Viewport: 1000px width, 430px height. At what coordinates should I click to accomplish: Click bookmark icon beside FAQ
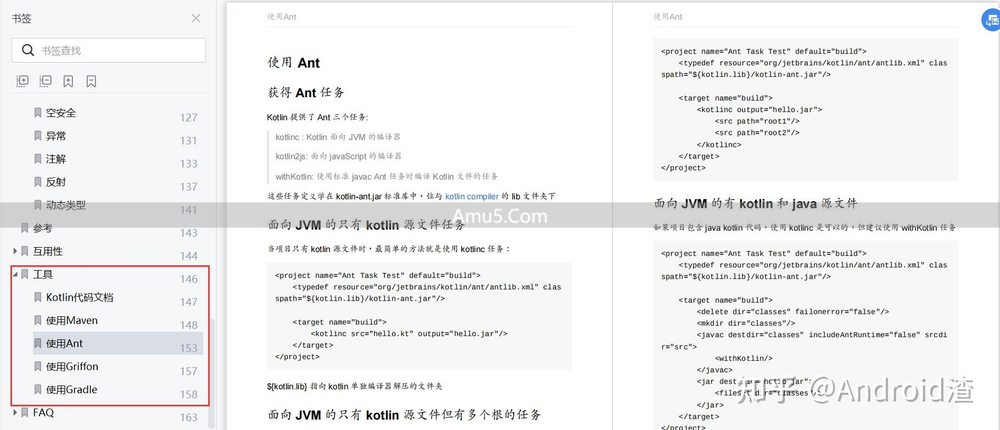coord(25,413)
